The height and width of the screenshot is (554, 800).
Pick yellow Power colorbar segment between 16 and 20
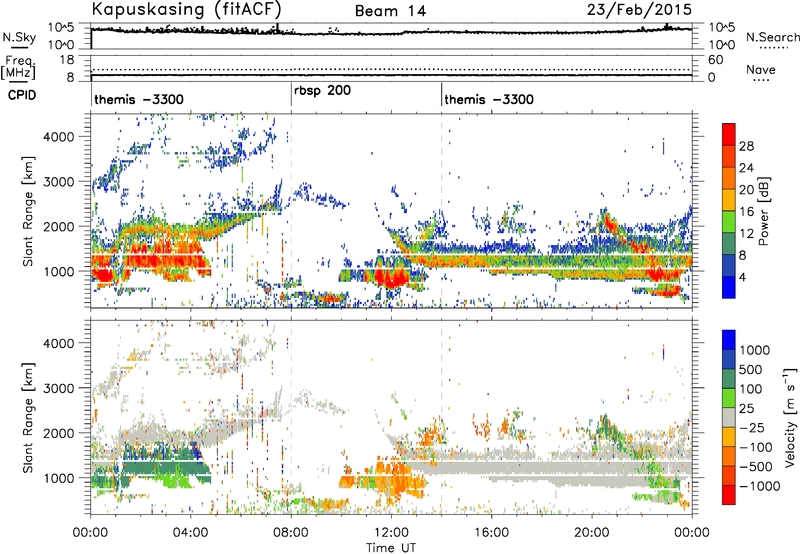pyautogui.click(x=729, y=200)
